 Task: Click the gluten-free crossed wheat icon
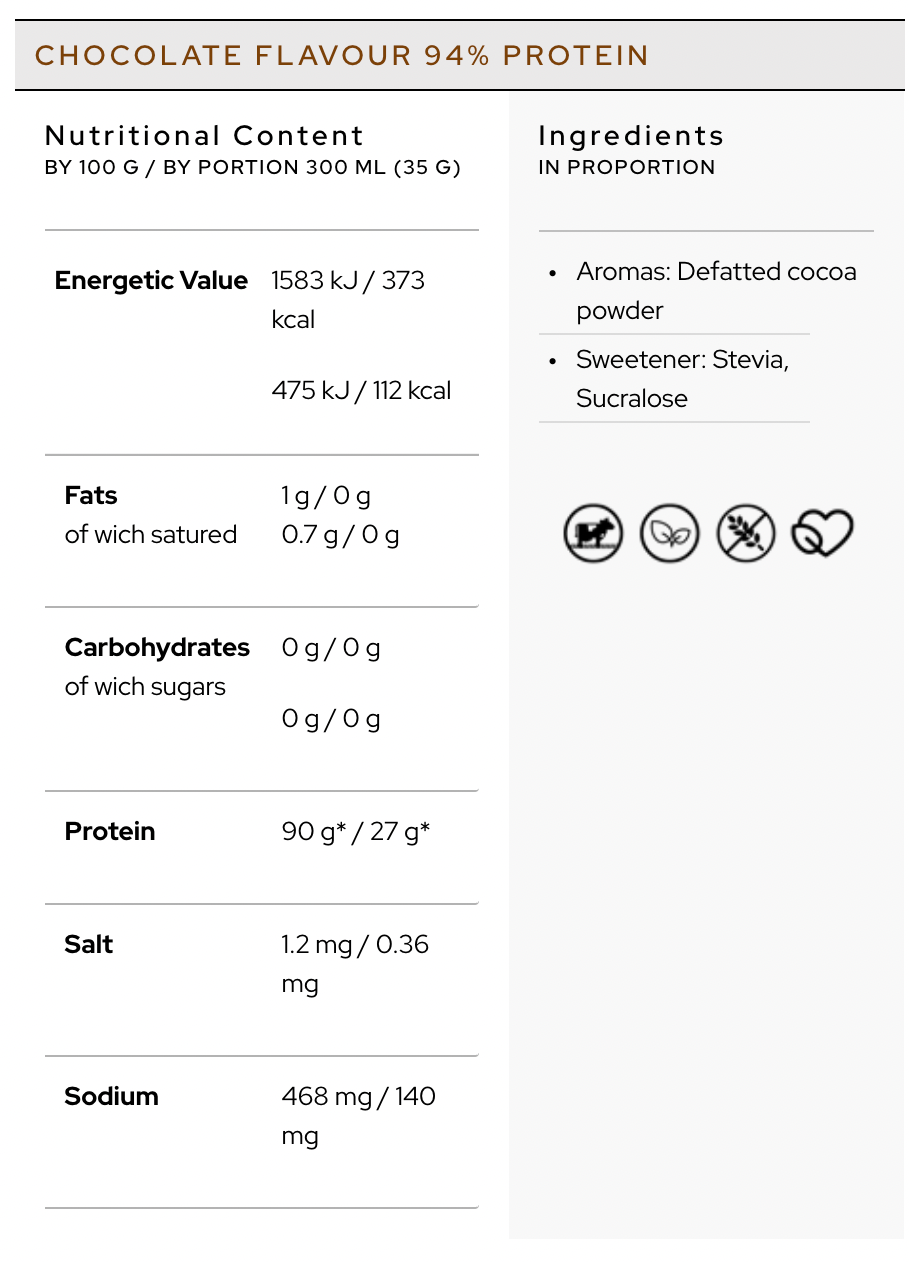[746, 533]
